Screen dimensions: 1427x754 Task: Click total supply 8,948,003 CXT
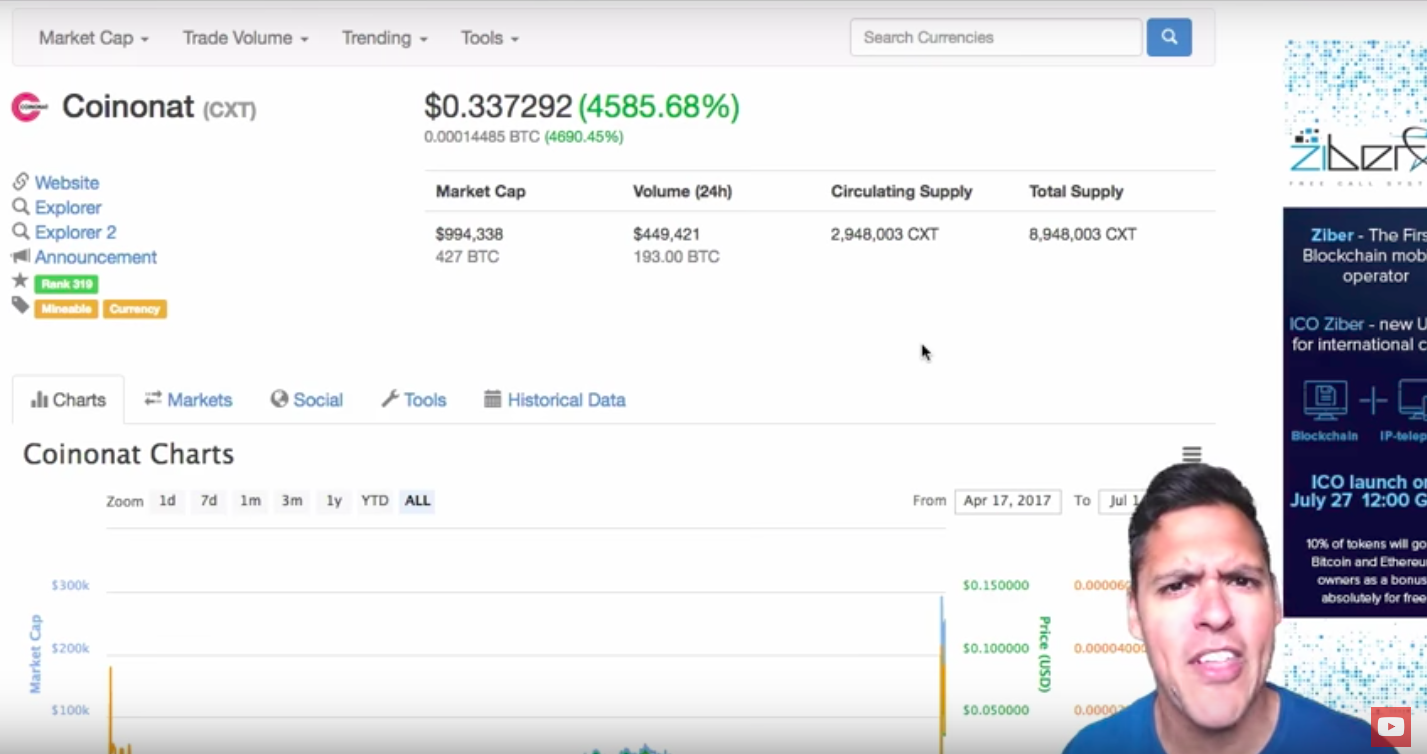click(x=1083, y=234)
